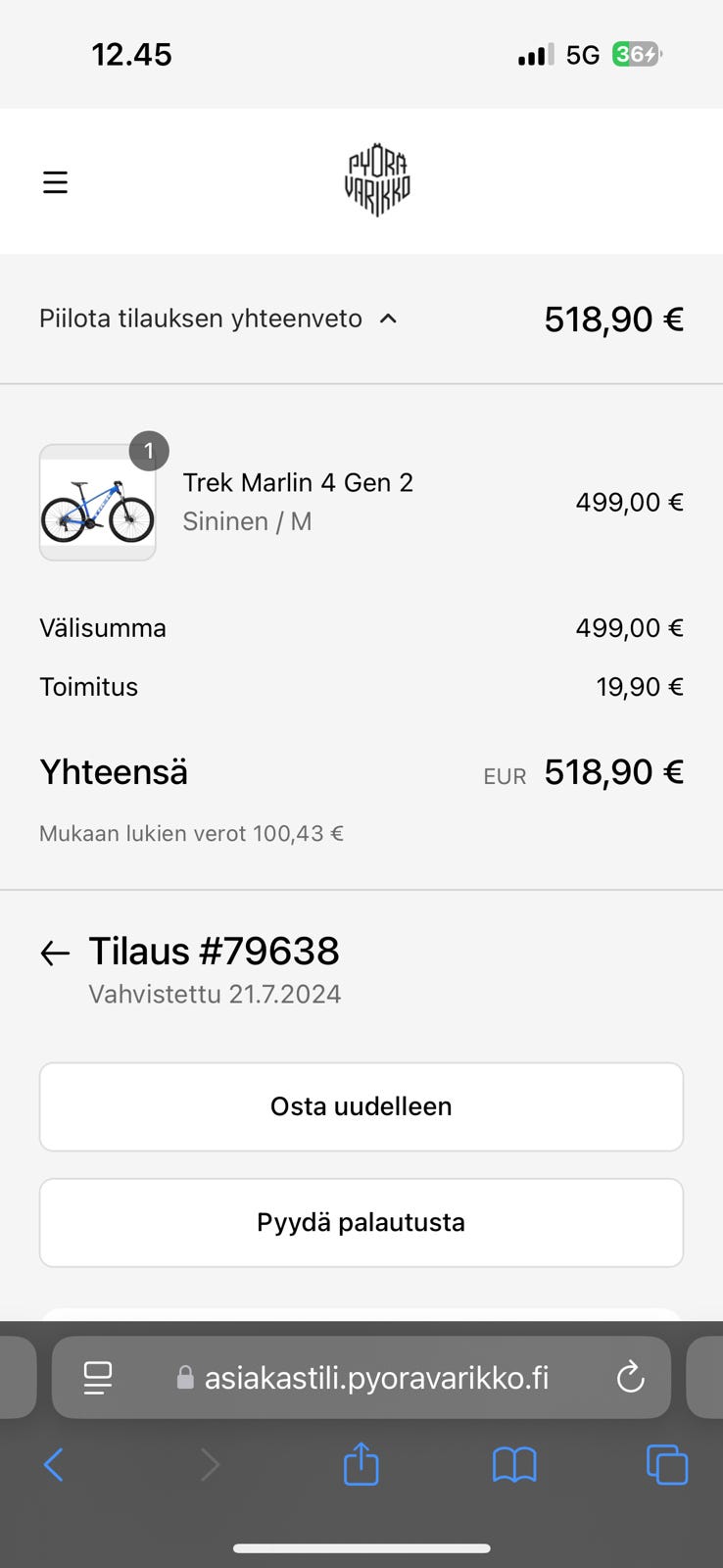723x1568 pixels.
Task: Navigate back in Safari toolbar
Action: tap(54, 1465)
